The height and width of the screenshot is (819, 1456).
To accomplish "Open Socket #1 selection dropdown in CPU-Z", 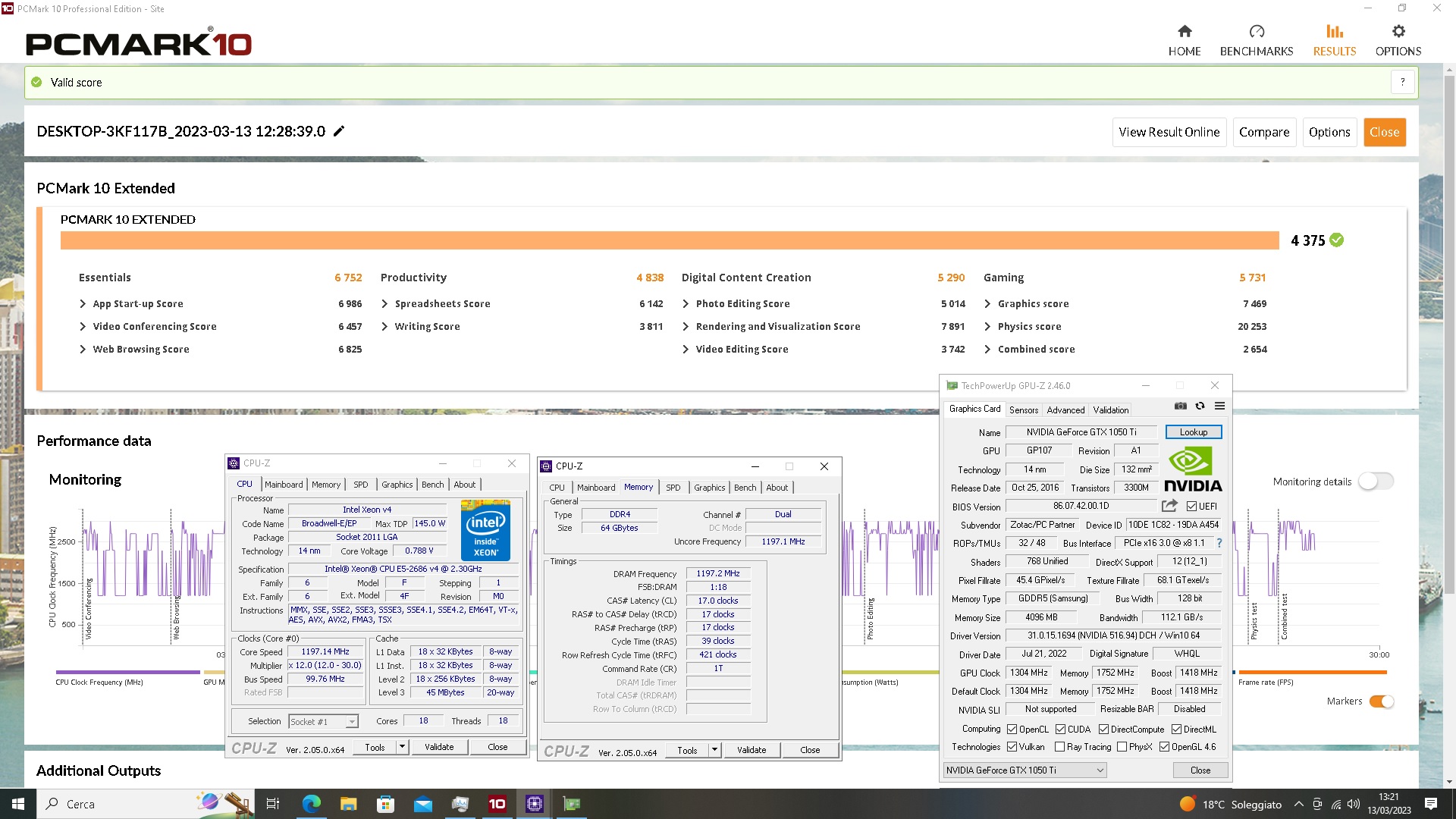I will (x=323, y=722).
